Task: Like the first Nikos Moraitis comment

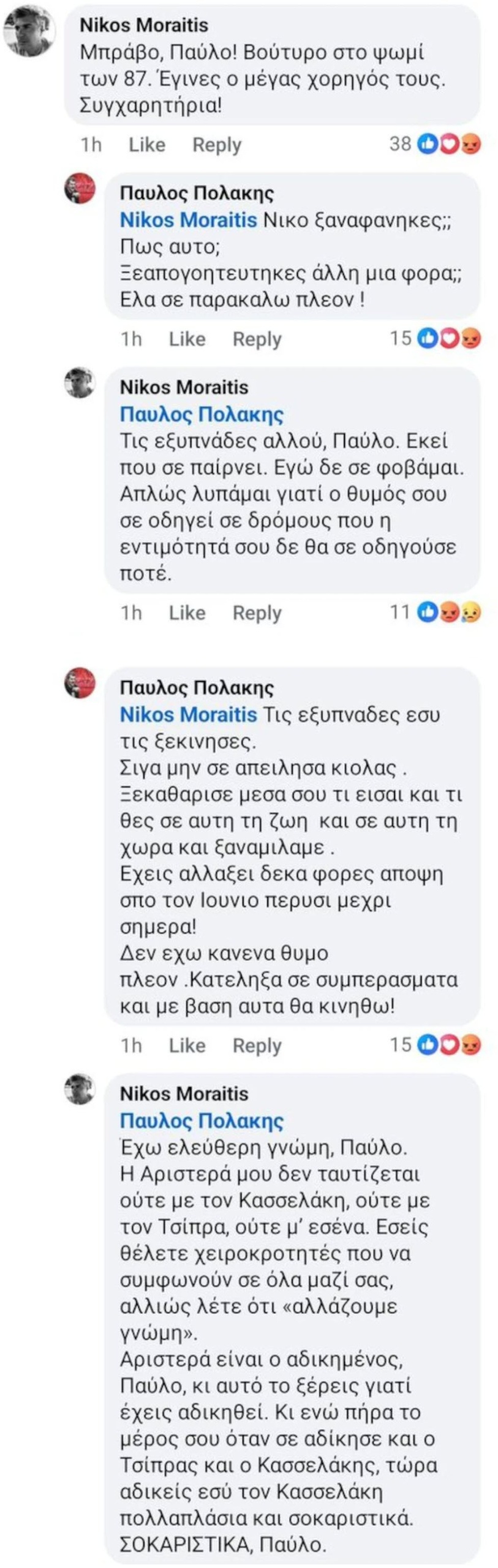Action: click(147, 145)
